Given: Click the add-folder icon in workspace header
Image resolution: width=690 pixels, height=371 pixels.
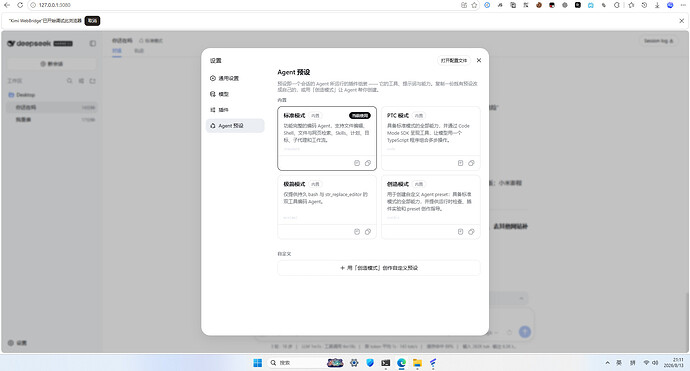Looking at the screenshot, I should [x=92, y=81].
